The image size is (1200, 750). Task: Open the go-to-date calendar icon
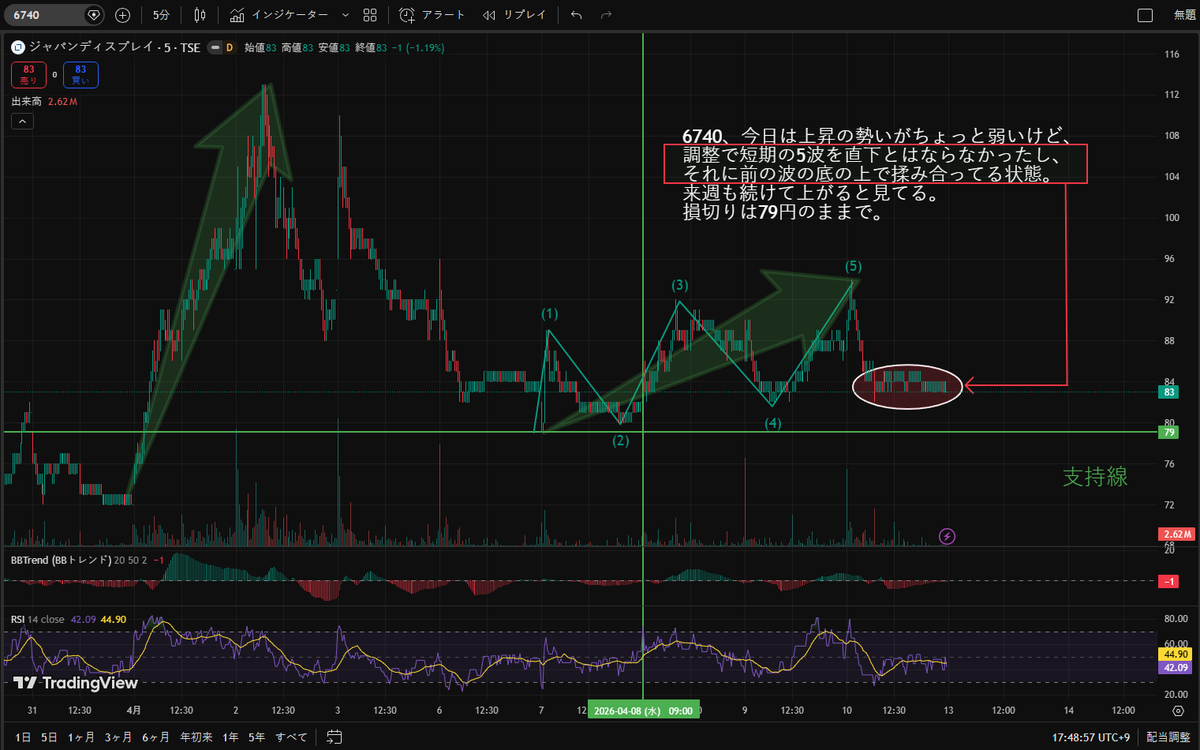point(336,737)
